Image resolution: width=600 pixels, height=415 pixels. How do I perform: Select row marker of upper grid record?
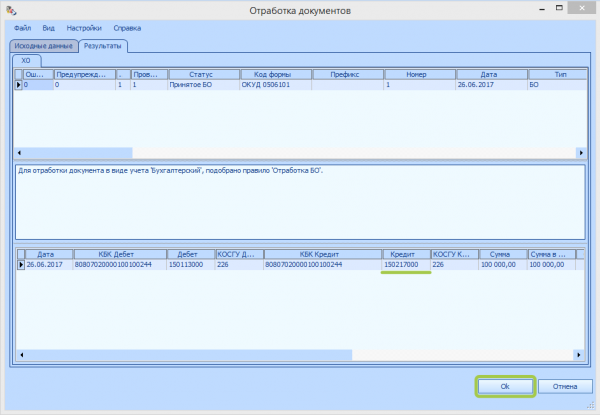click(18, 85)
